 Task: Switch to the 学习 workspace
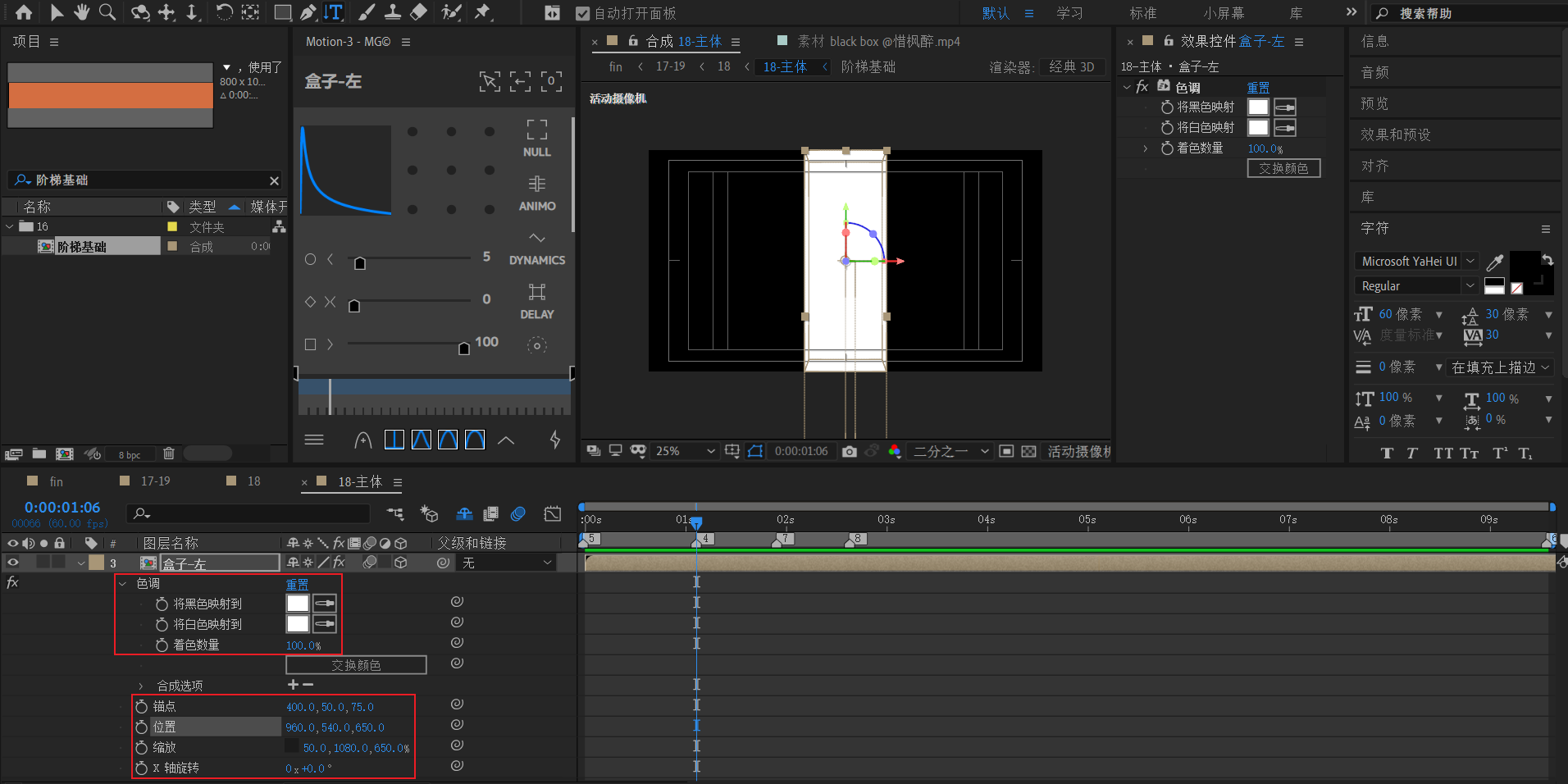pyautogui.click(x=1069, y=13)
